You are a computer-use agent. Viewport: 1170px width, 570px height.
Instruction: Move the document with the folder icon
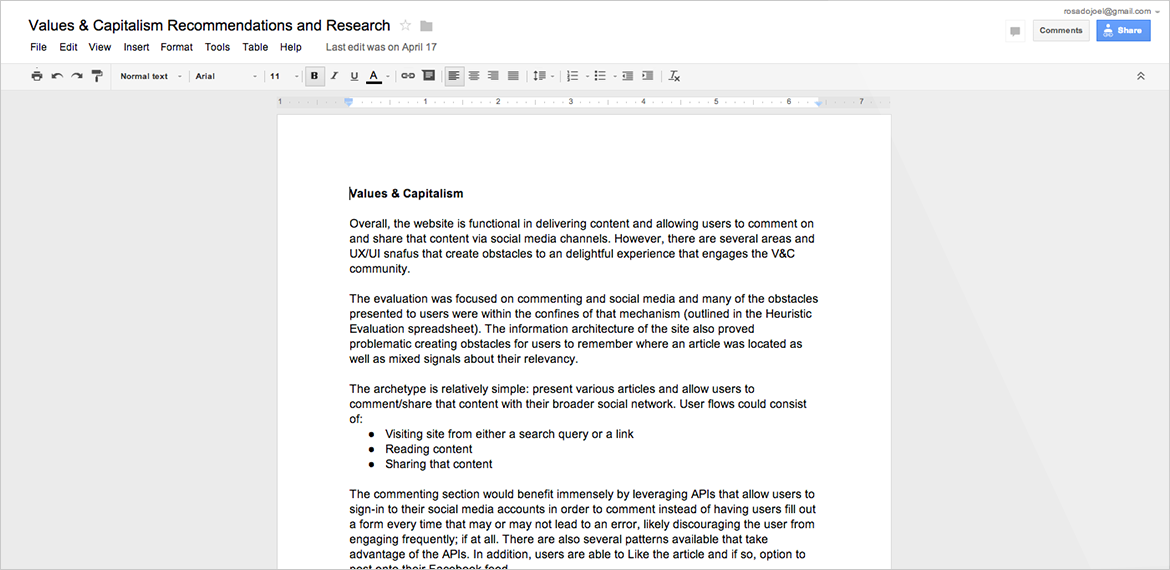426,26
